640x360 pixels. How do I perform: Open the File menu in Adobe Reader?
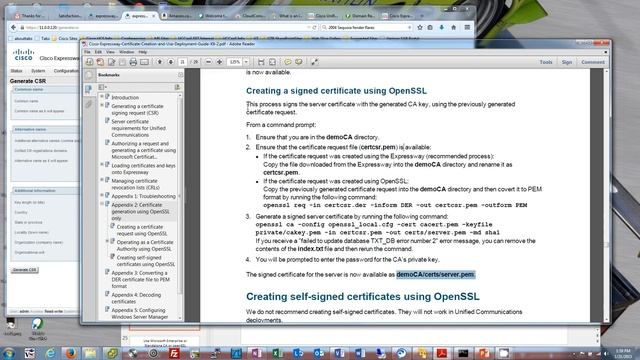click(87, 52)
